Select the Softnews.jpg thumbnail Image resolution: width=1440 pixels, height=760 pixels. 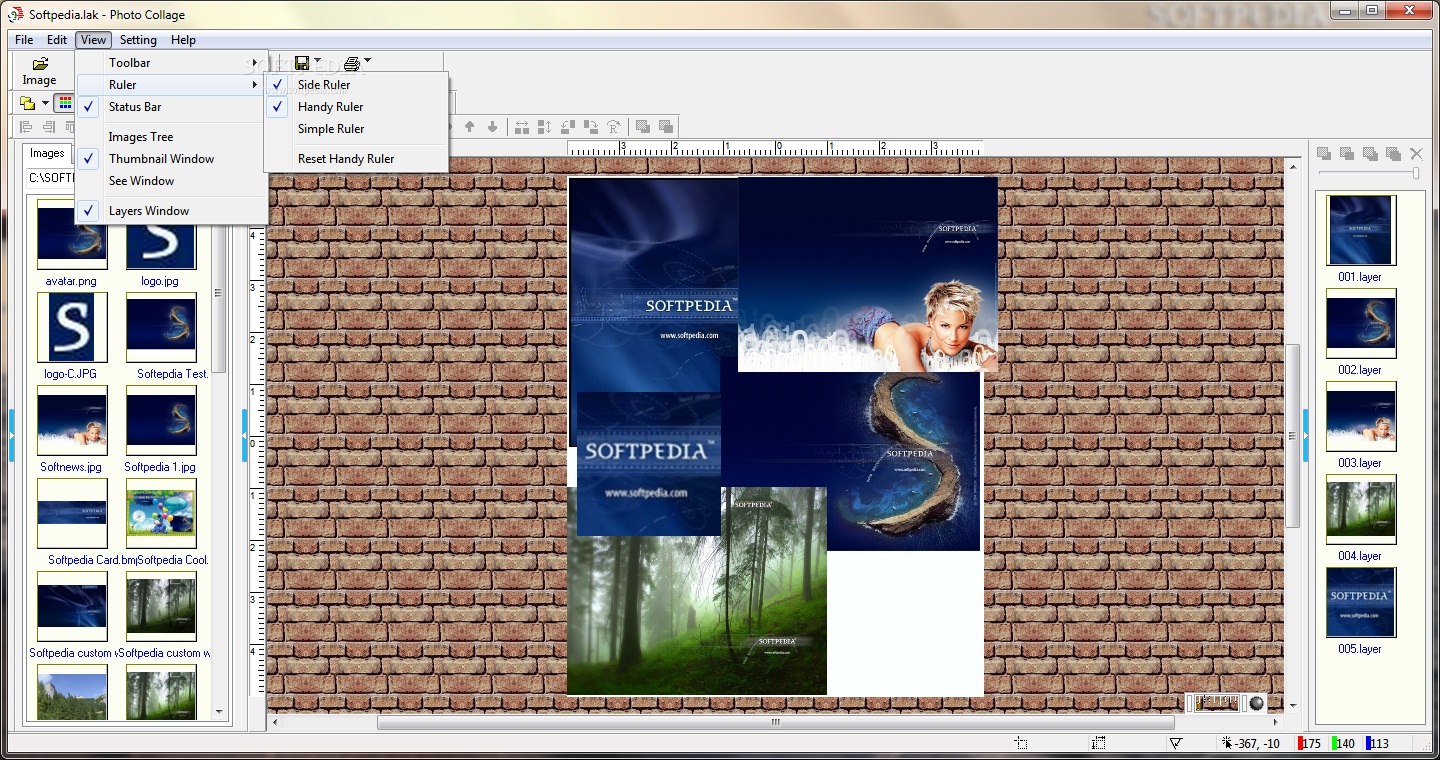72,420
